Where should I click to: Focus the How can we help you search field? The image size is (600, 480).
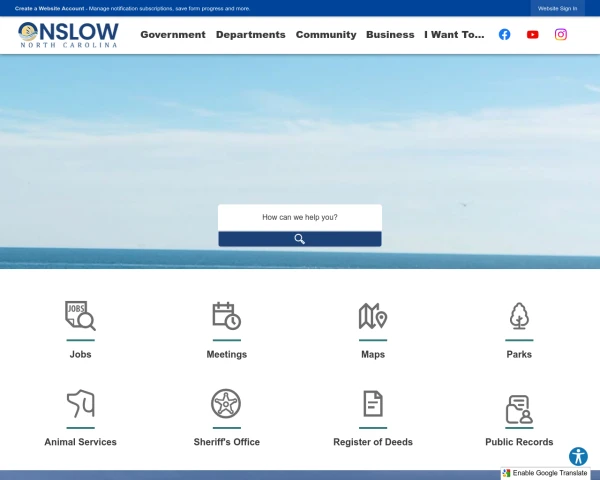[x=300, y=217]
